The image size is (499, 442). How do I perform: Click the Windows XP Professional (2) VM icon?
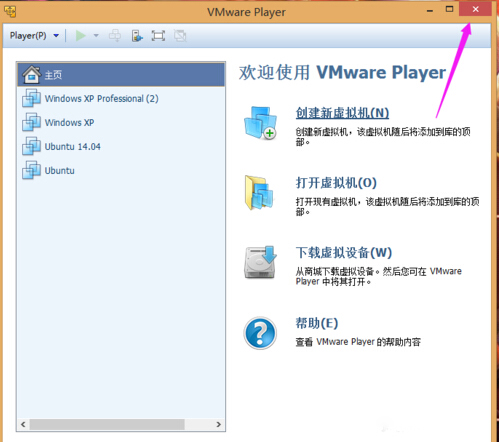coord(32,98)
